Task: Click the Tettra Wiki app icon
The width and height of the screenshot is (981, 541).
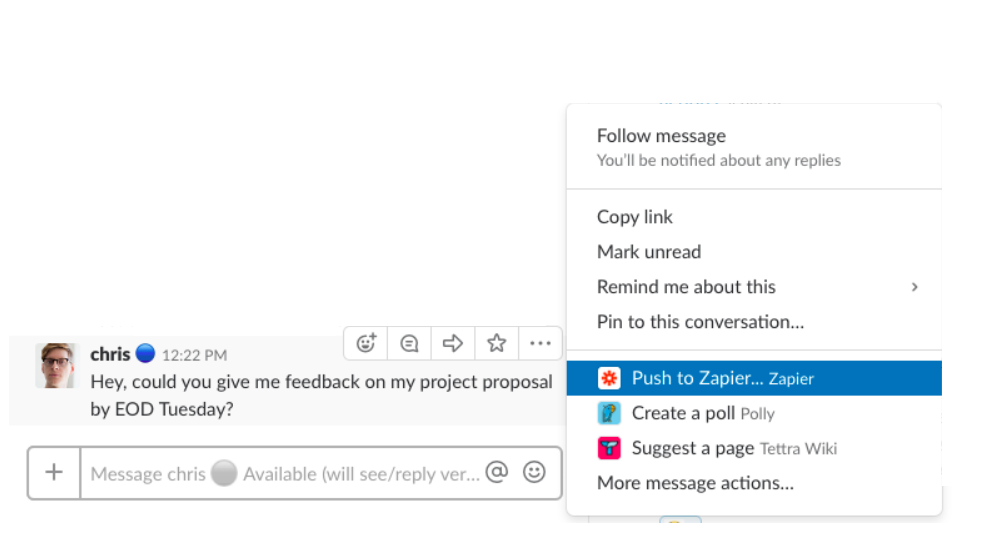Action: pos(609,448)
